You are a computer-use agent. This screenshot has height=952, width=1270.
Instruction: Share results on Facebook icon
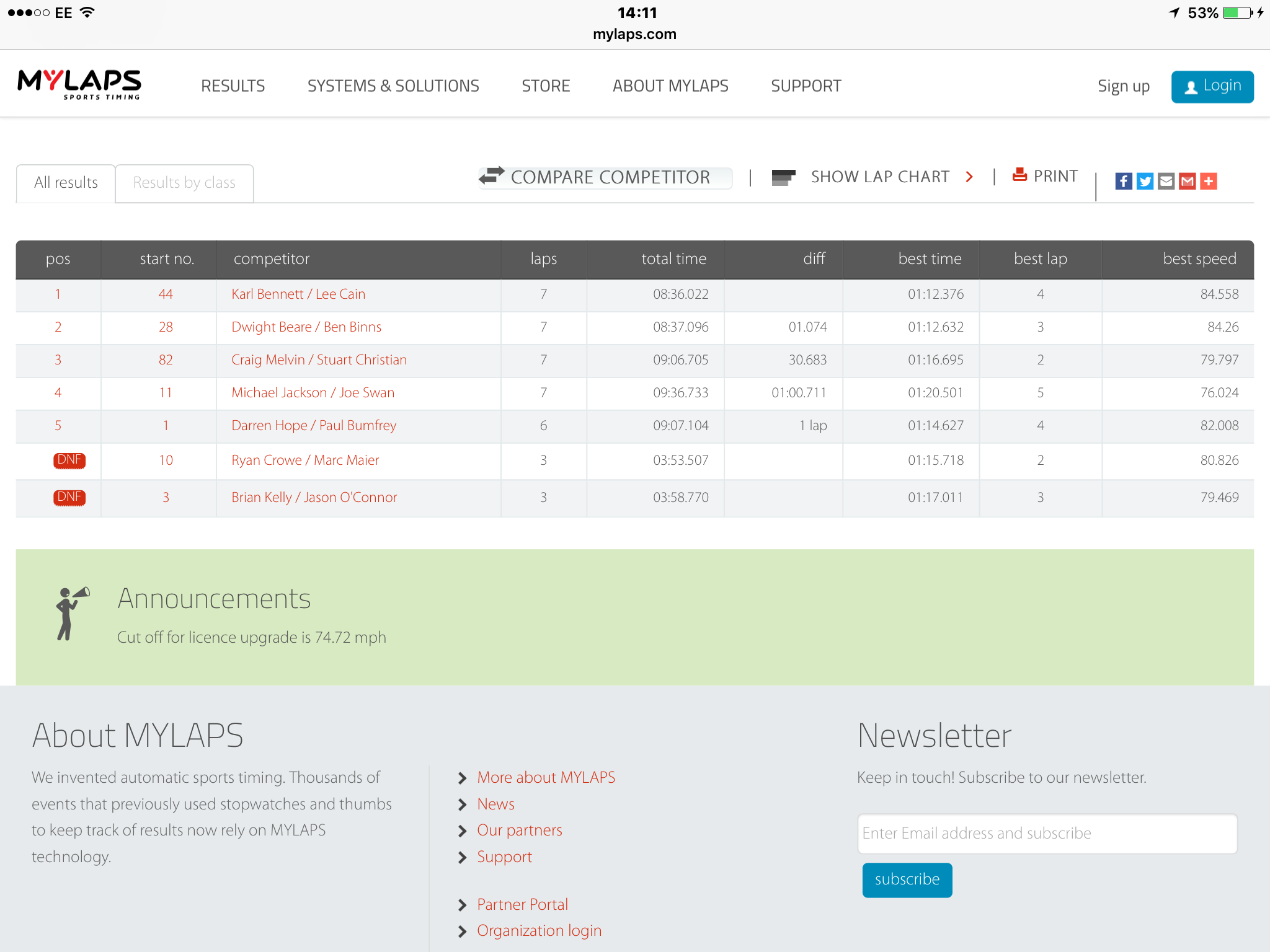point(1124,181)
